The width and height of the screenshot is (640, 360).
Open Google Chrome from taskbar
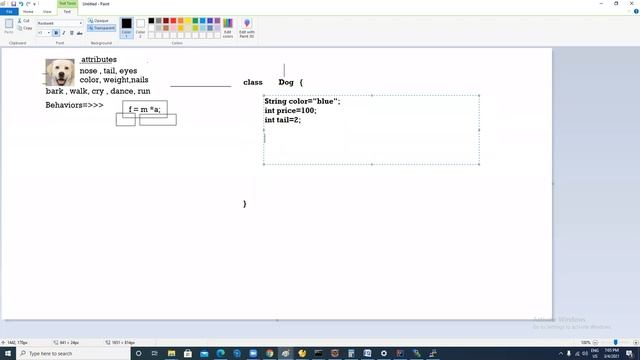269,353
